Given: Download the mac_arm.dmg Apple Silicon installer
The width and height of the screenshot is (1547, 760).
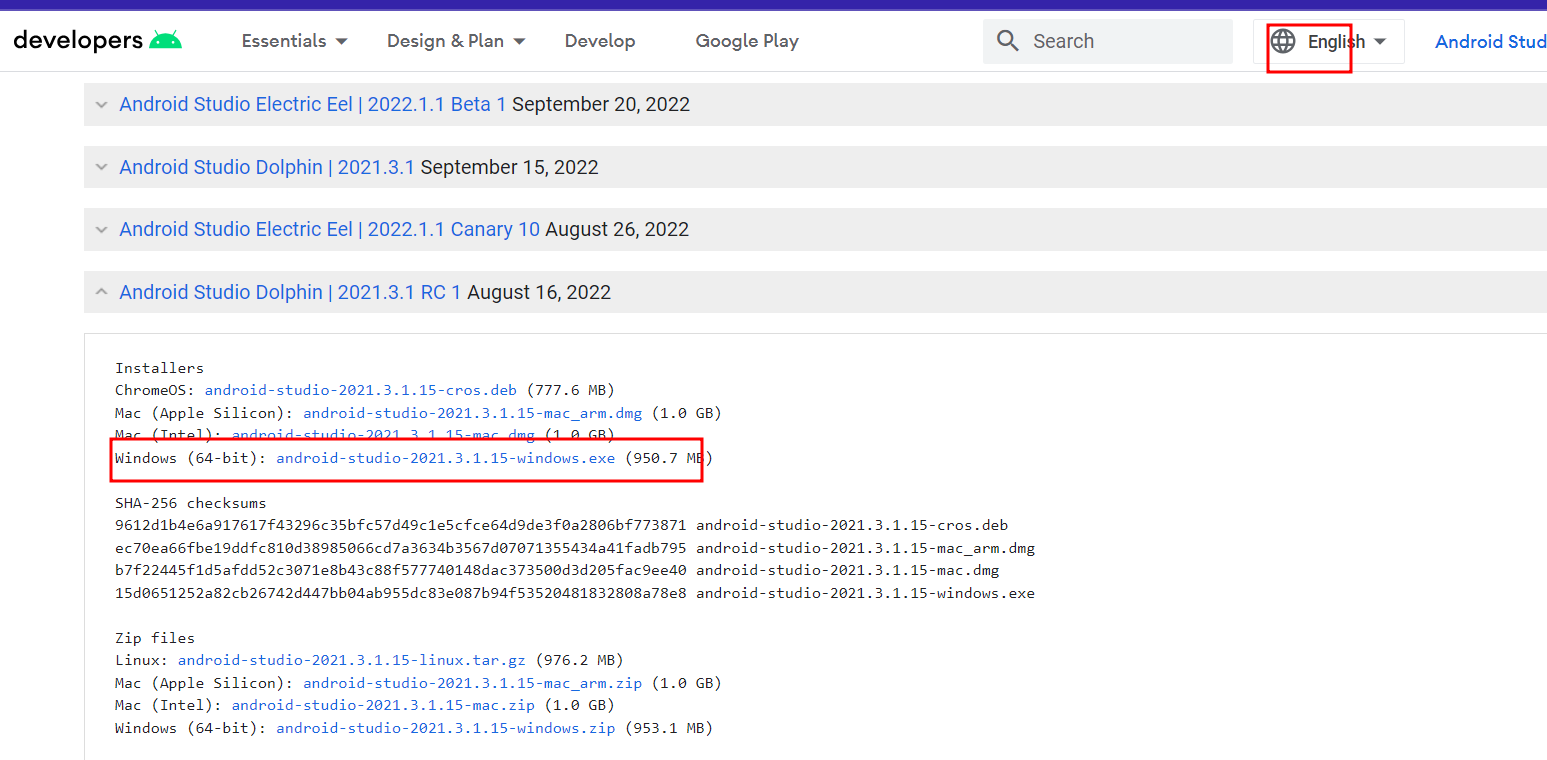Looking at the screenshot, I should click(x=473, y=412).
